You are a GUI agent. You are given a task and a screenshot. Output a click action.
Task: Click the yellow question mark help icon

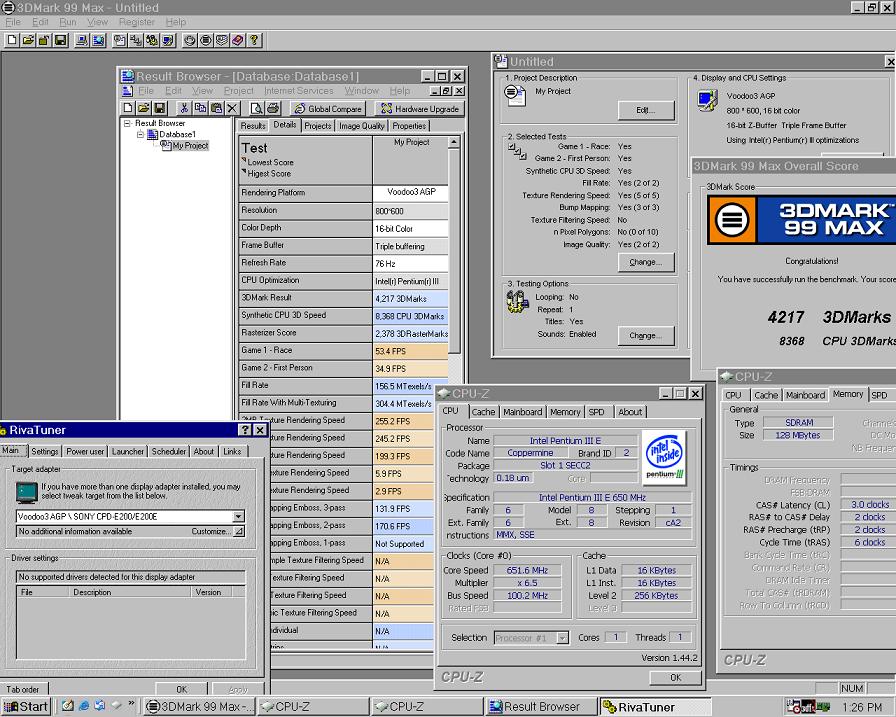[254, 40]
